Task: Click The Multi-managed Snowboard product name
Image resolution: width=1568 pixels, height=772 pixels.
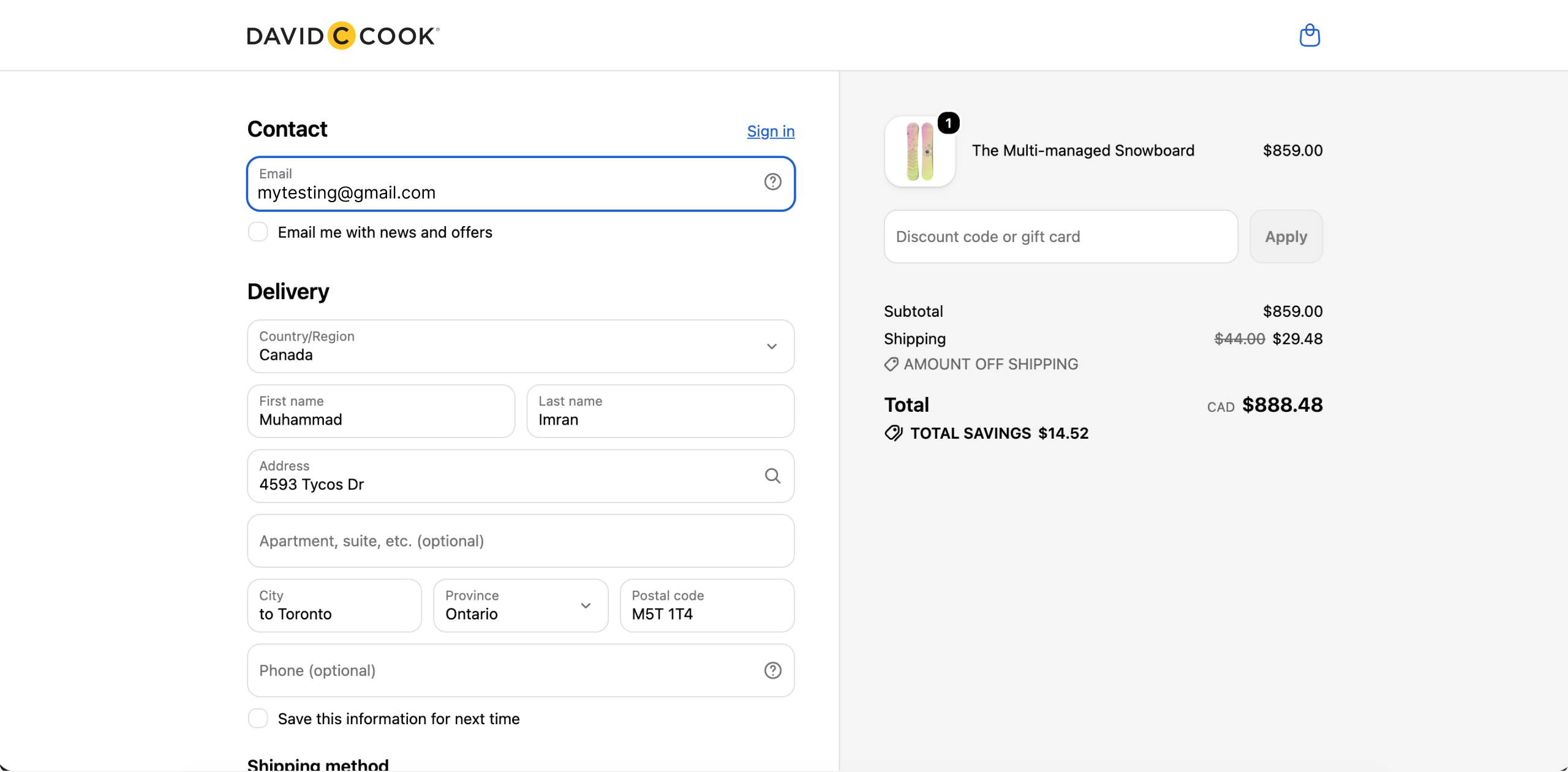Action: (1083, 151)
